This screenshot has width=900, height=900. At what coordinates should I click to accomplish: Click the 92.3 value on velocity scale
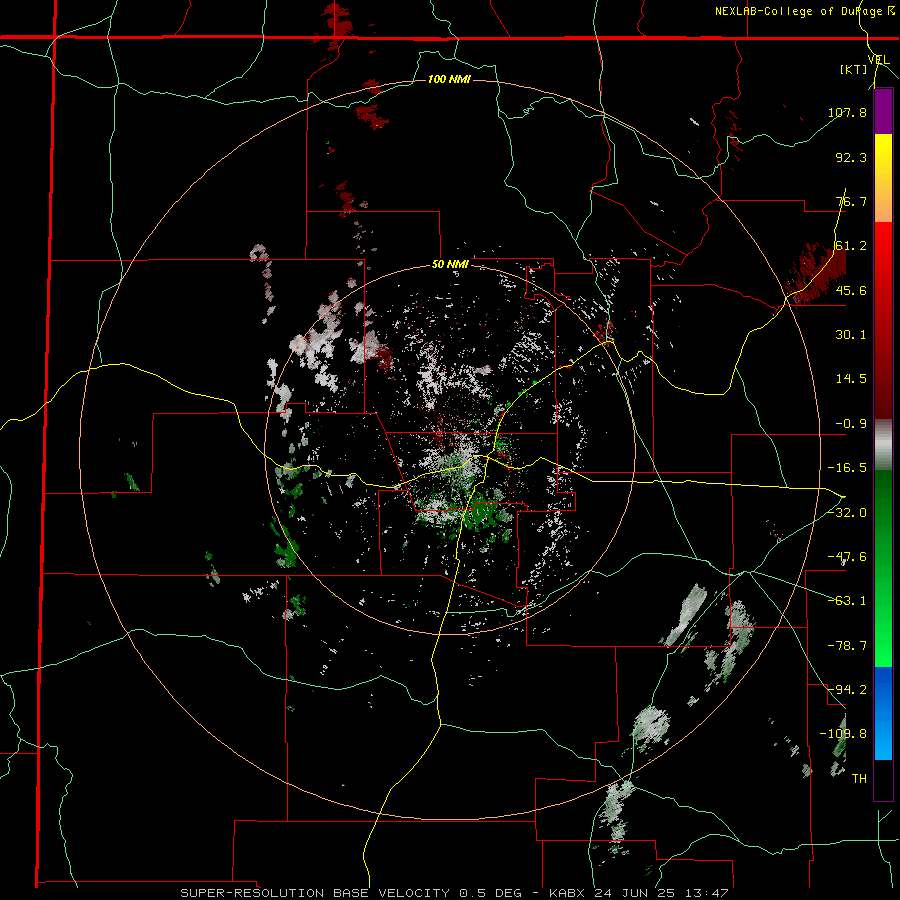[x=851, y=157]
